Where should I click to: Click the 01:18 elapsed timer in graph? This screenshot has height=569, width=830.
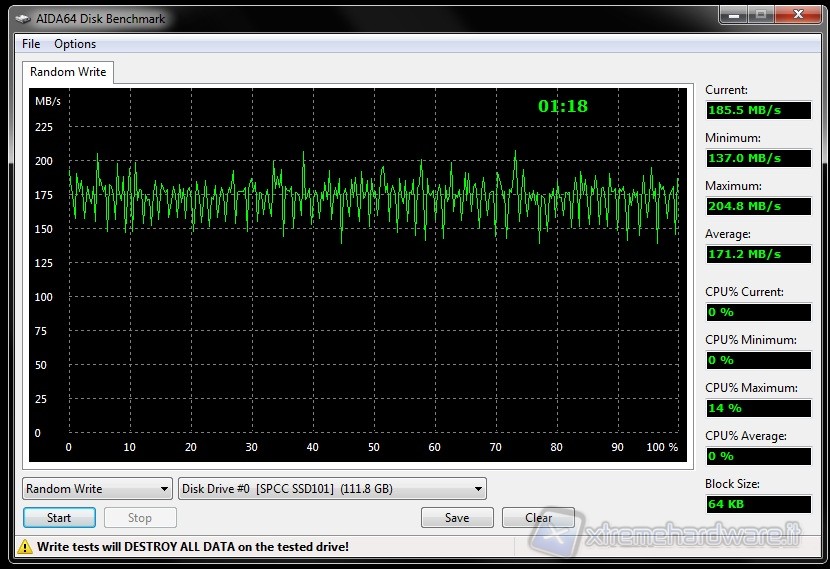tap(563, 106)
